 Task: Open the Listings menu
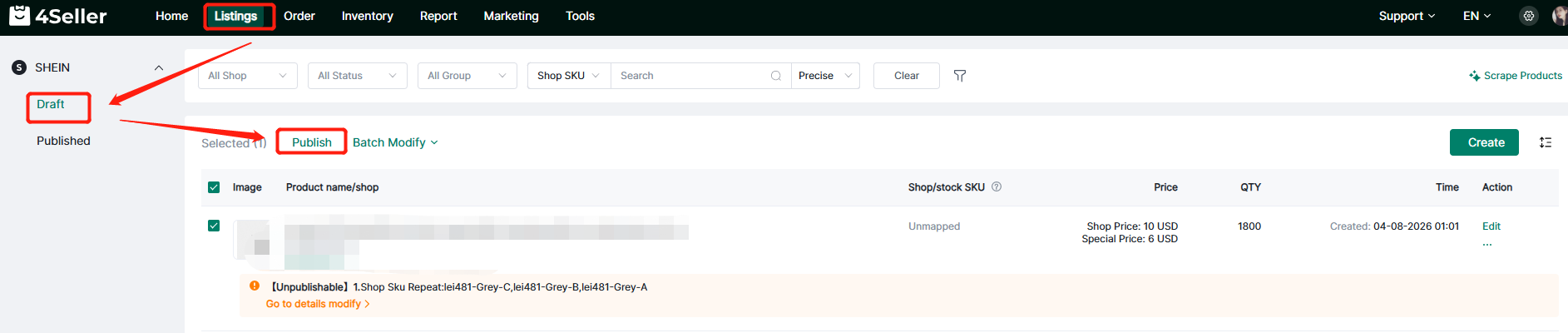click(235, 16)
